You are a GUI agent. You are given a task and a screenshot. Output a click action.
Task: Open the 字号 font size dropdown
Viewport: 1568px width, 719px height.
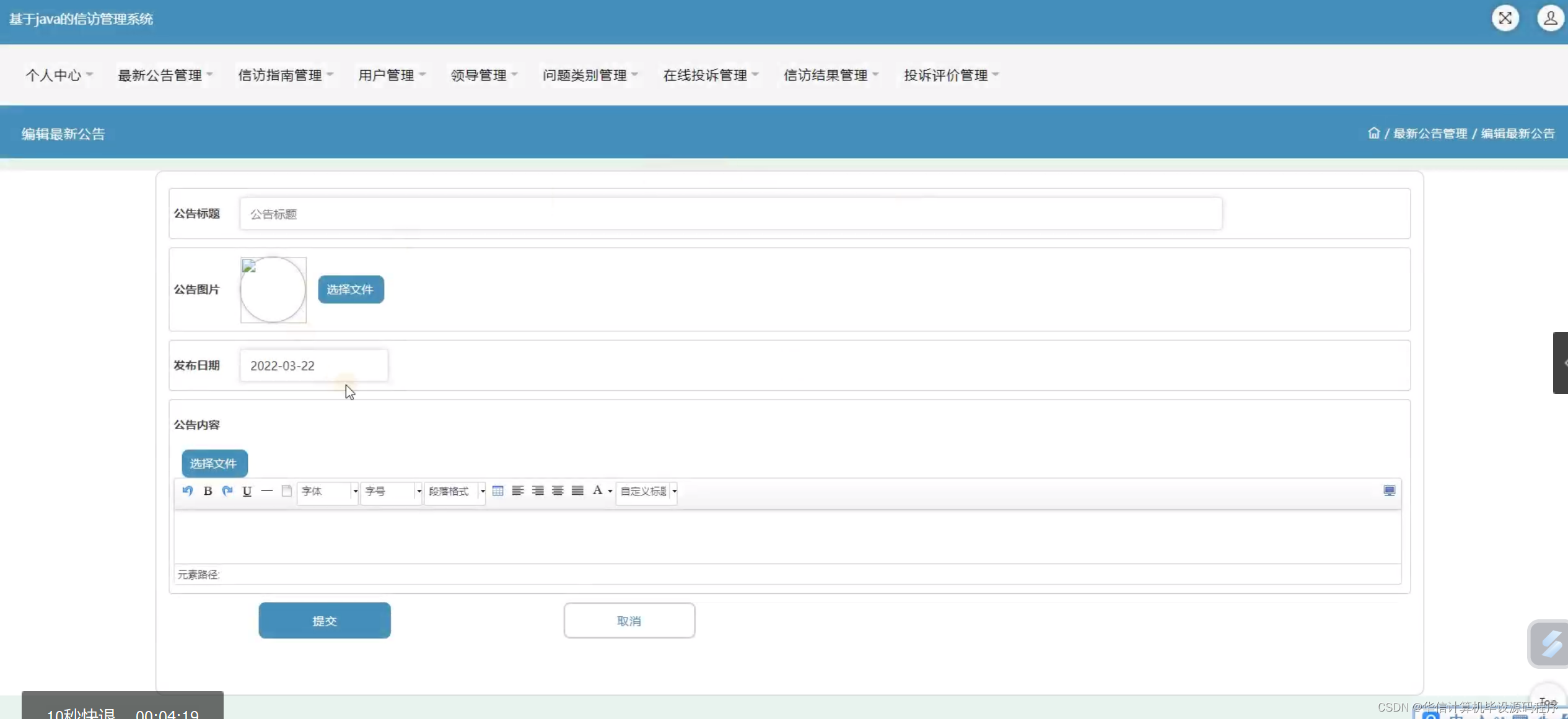click(x=392, y=492)
